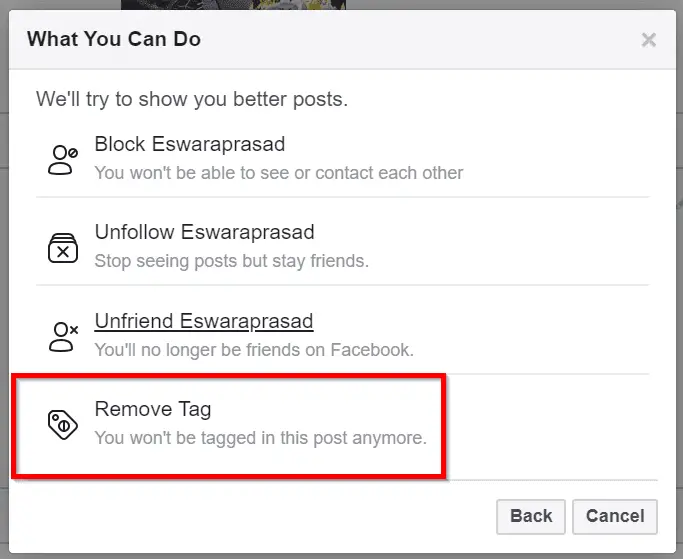Screen dimensions: 683x559
Task: Click the unfollow box icon with X
Action: pos(63,248)
